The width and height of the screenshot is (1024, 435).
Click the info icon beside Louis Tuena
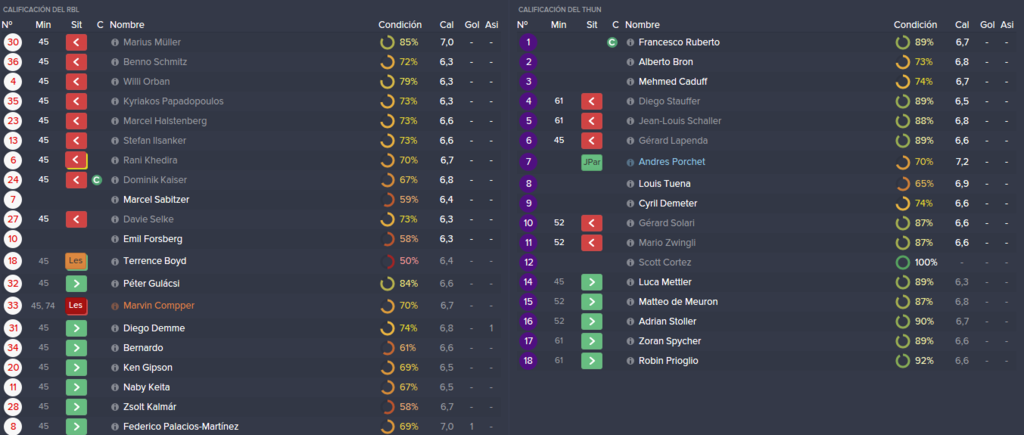click(630, 184)
